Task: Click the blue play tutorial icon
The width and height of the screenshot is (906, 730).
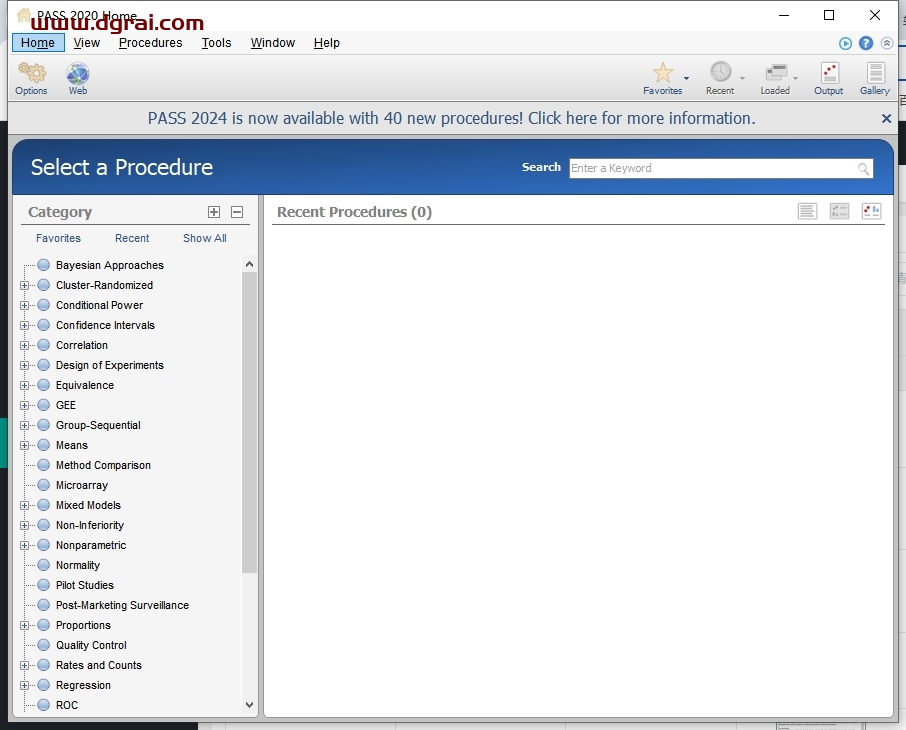Action: (845, 43)
